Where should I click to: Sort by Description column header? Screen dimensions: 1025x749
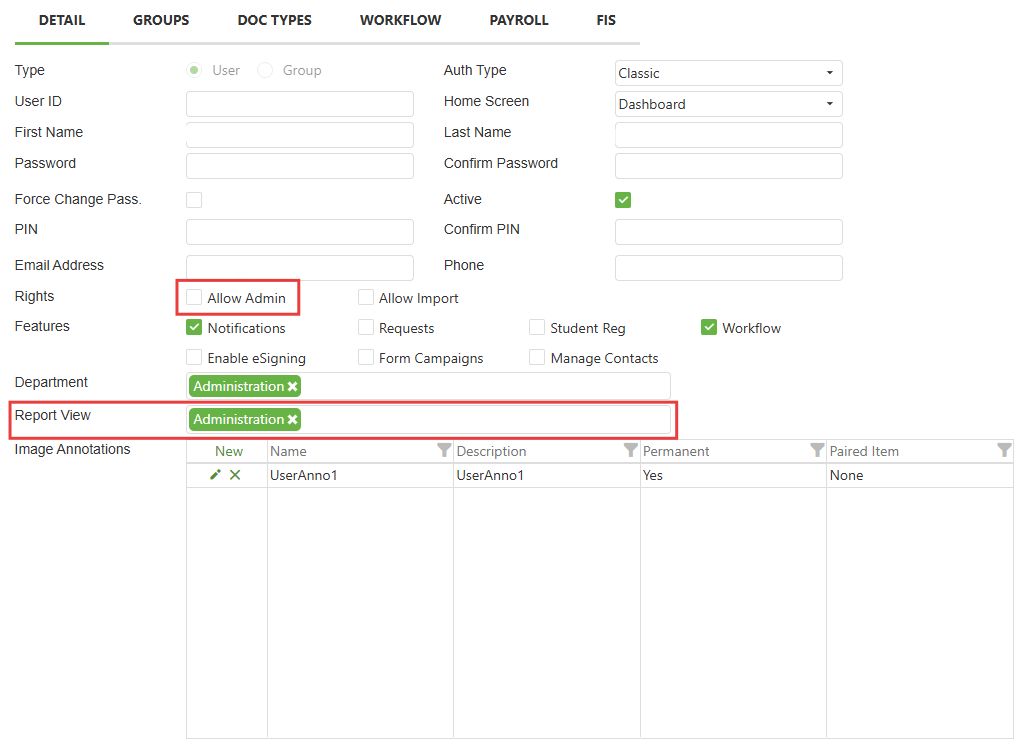pyautogui.click(x=491, y=451)
